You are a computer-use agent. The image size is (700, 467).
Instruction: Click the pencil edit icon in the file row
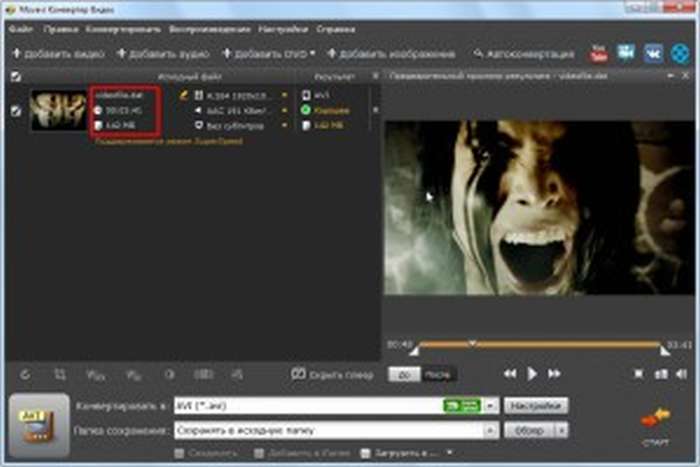click(183, 95)
